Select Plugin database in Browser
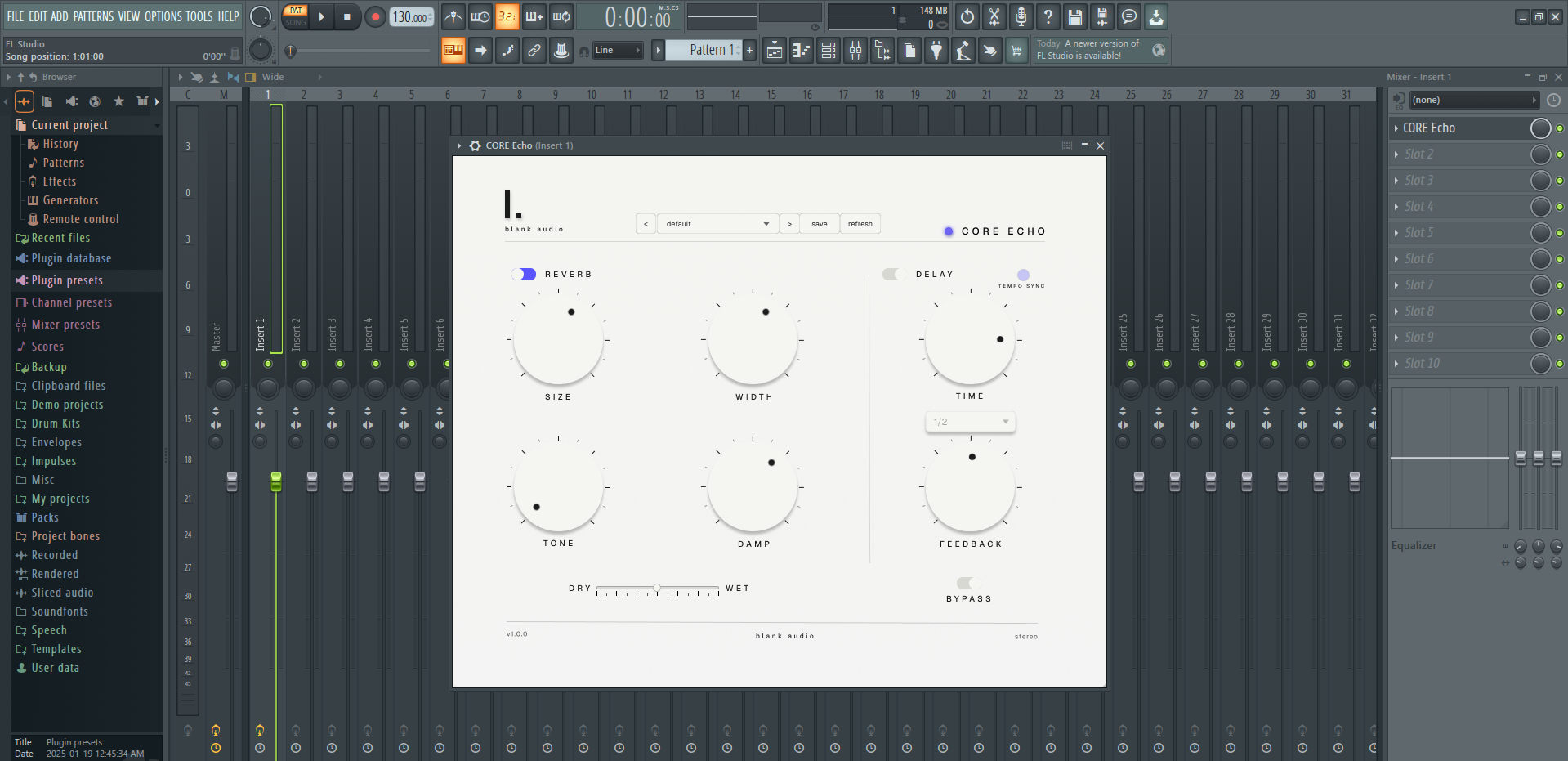1568x761 pixels. click(x=71, y=258)
